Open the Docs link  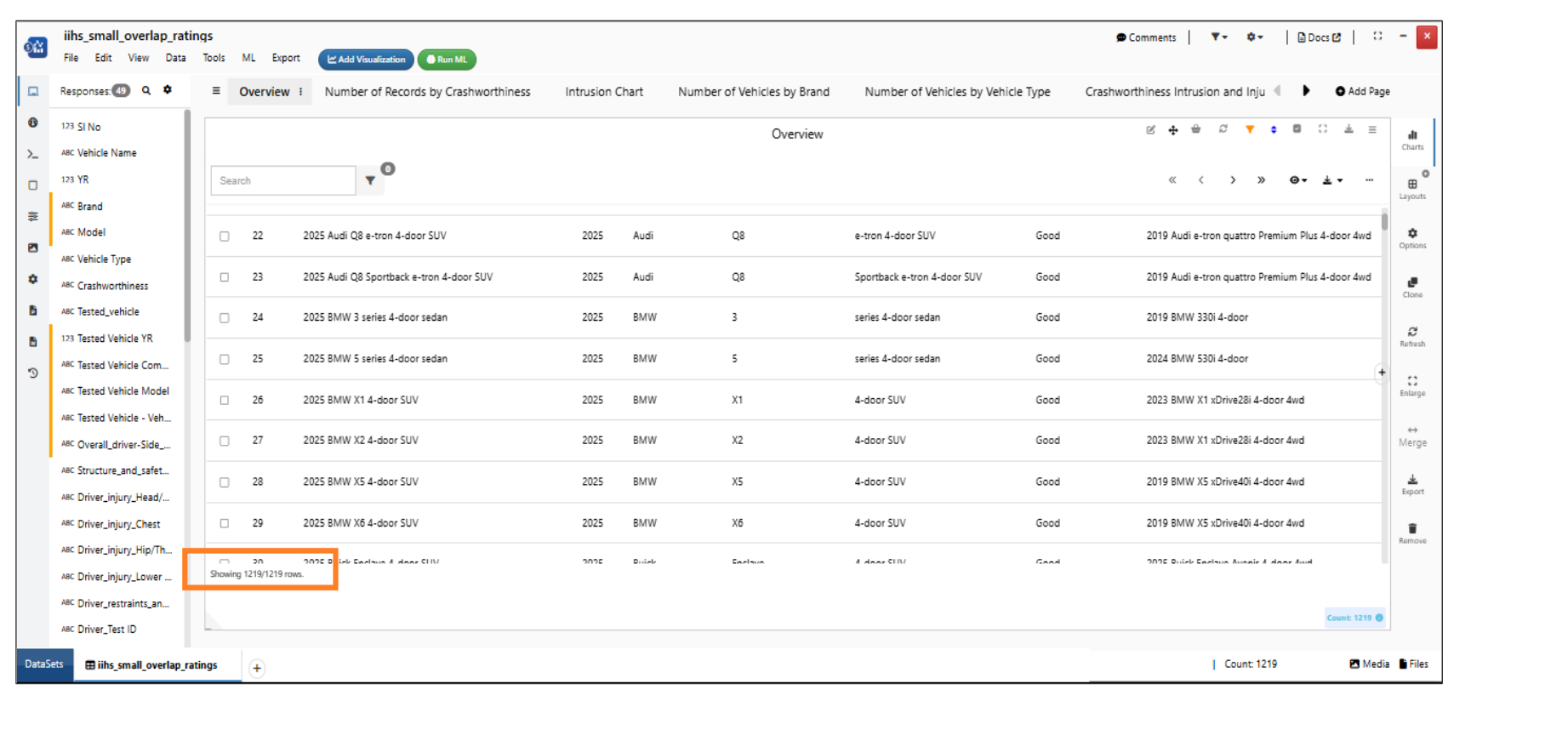point(1319,37)
